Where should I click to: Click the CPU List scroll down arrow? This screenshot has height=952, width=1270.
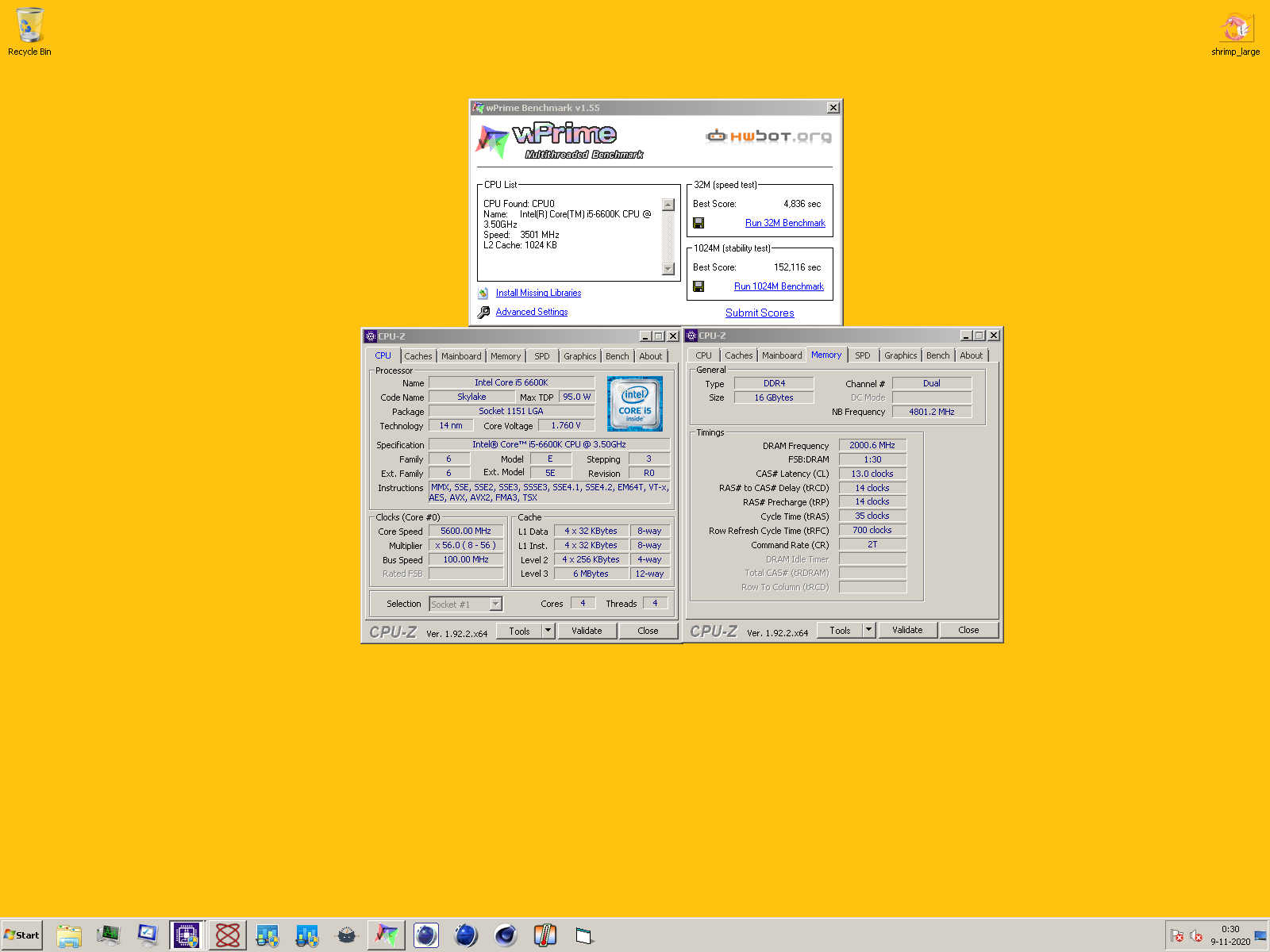(668, 269)
